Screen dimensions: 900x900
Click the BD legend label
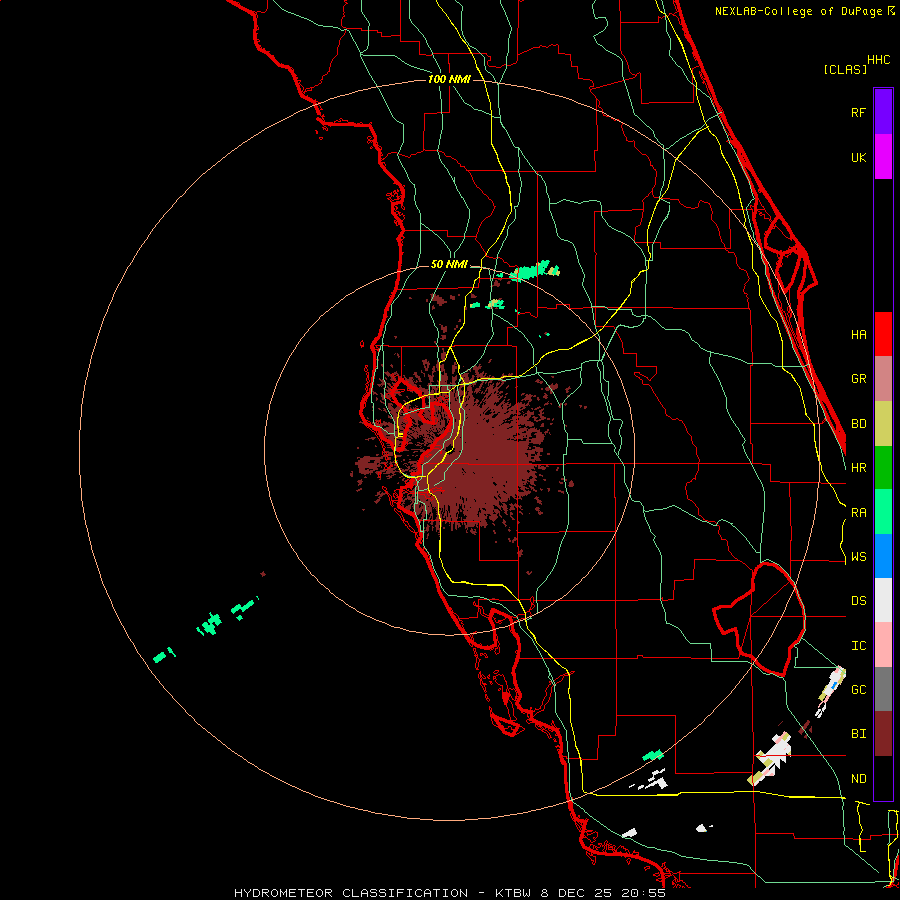click(858, 424)
